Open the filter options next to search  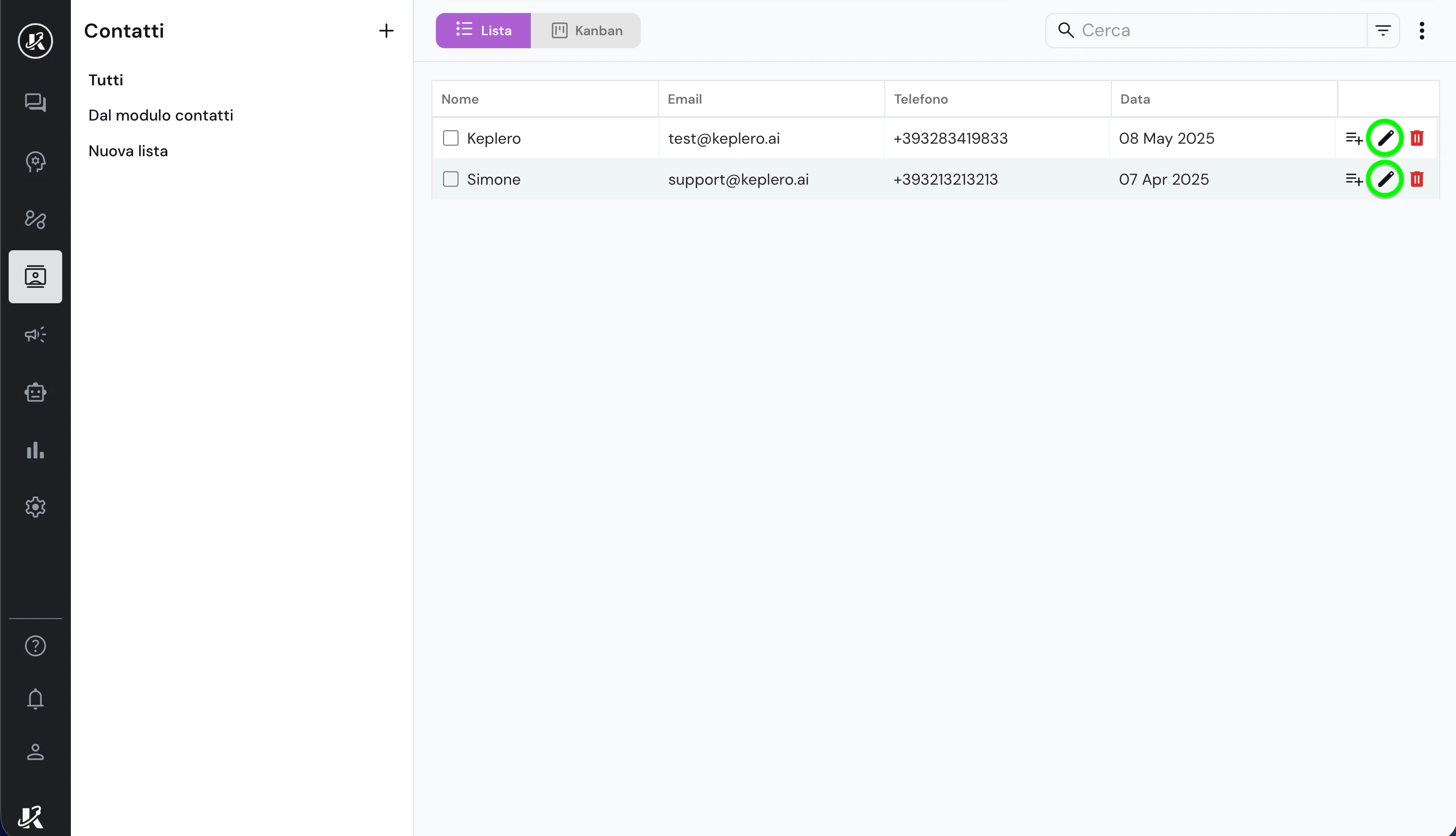tap(1384, 30)
